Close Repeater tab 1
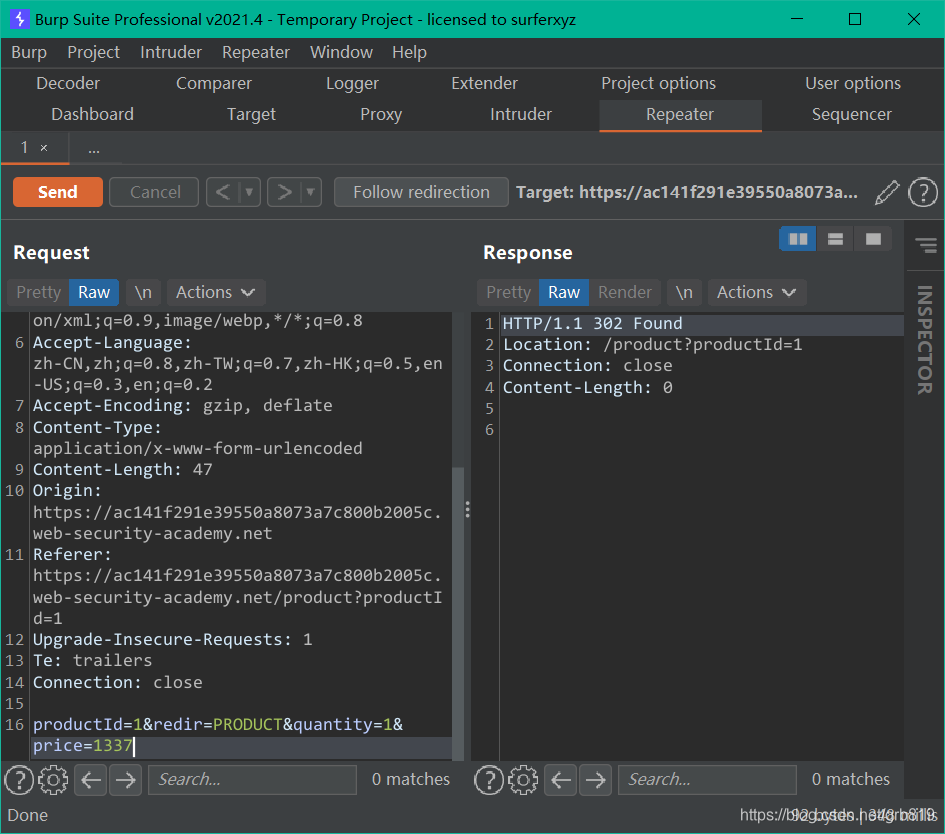The height and width of the screenshot is (834, 945). pyautogui.click(x=44, y=148)
